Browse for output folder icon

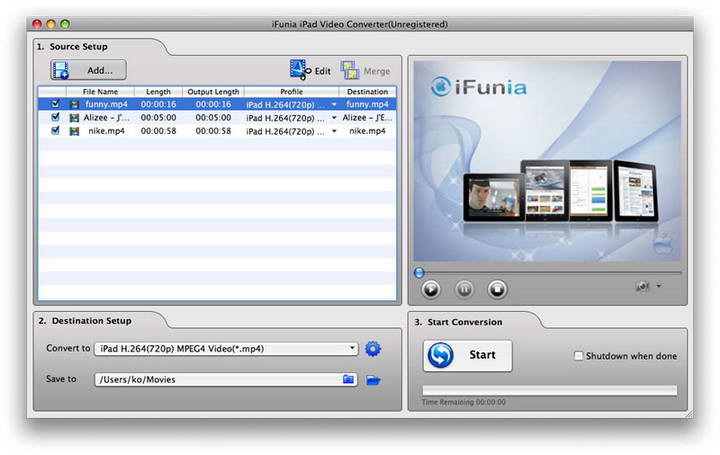click(349, 379)
